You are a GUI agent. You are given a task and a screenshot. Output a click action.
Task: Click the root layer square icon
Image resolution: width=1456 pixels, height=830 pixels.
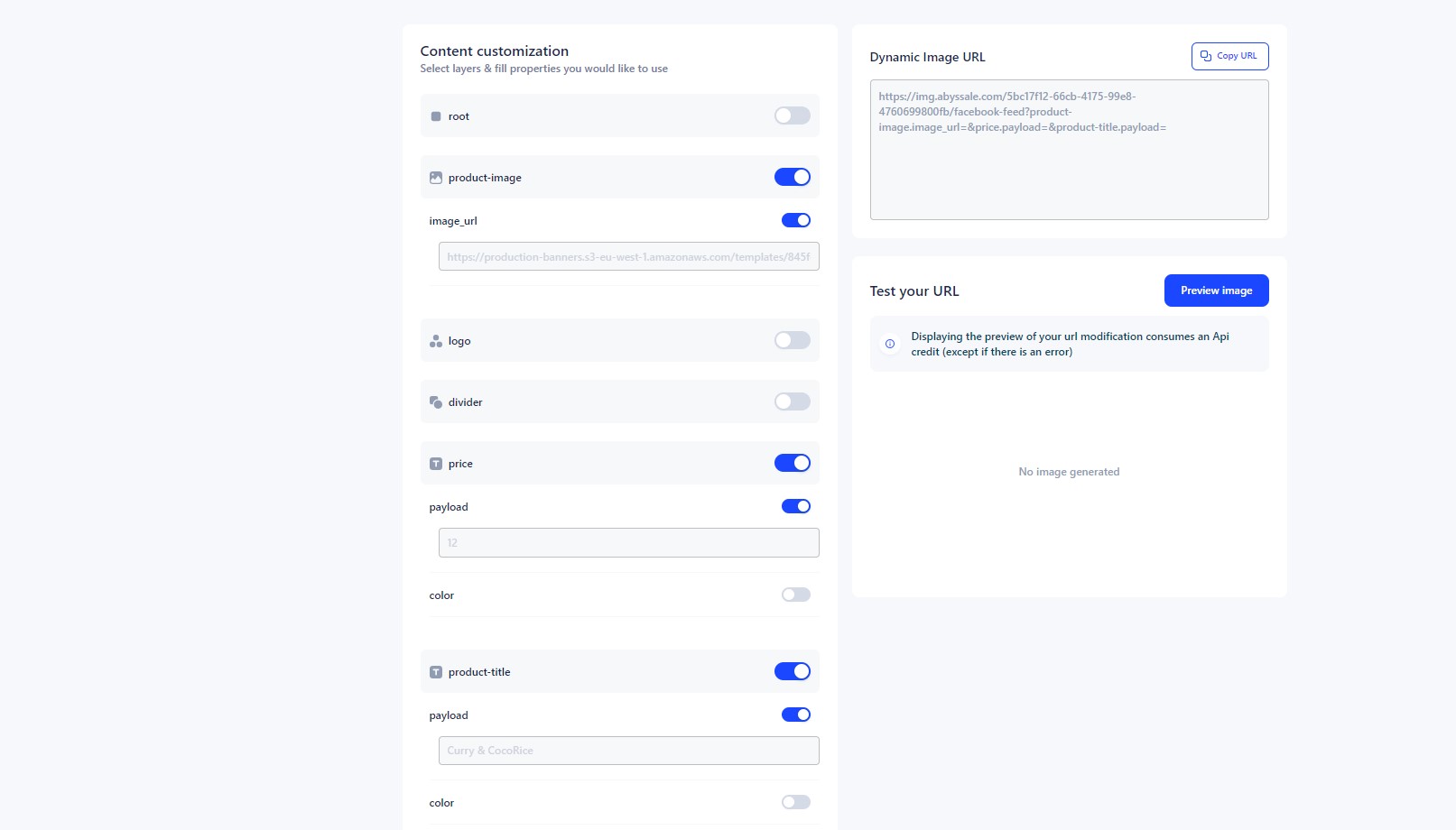tap(436, 116)
